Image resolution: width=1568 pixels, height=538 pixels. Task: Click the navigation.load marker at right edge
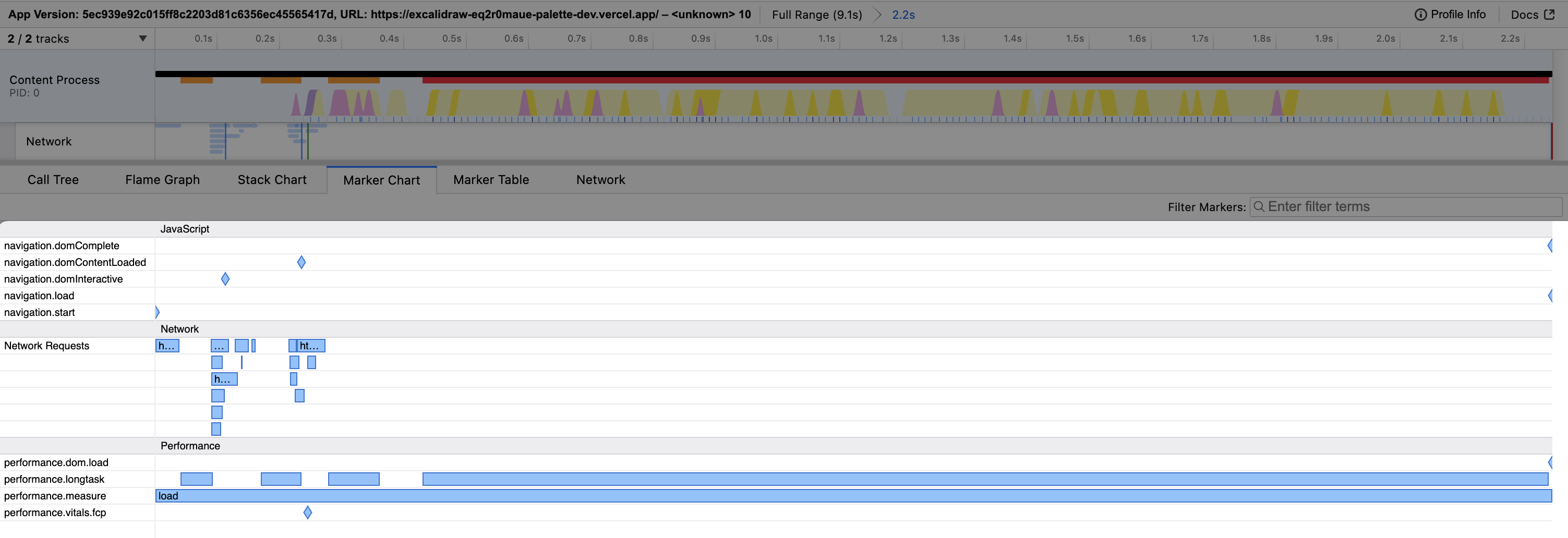(1550, 296)
